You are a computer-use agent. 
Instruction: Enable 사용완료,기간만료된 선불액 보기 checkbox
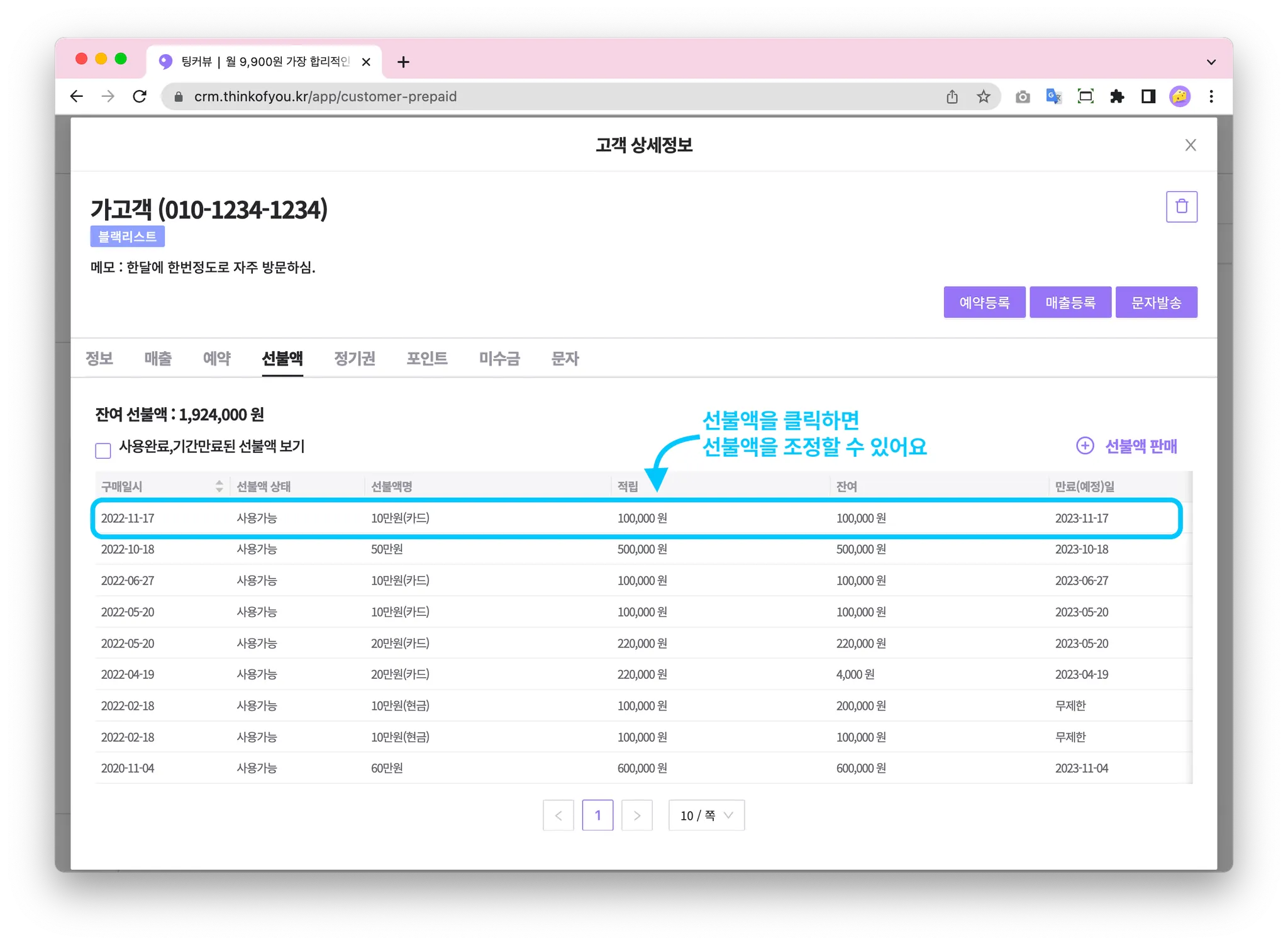coord(103,450)
